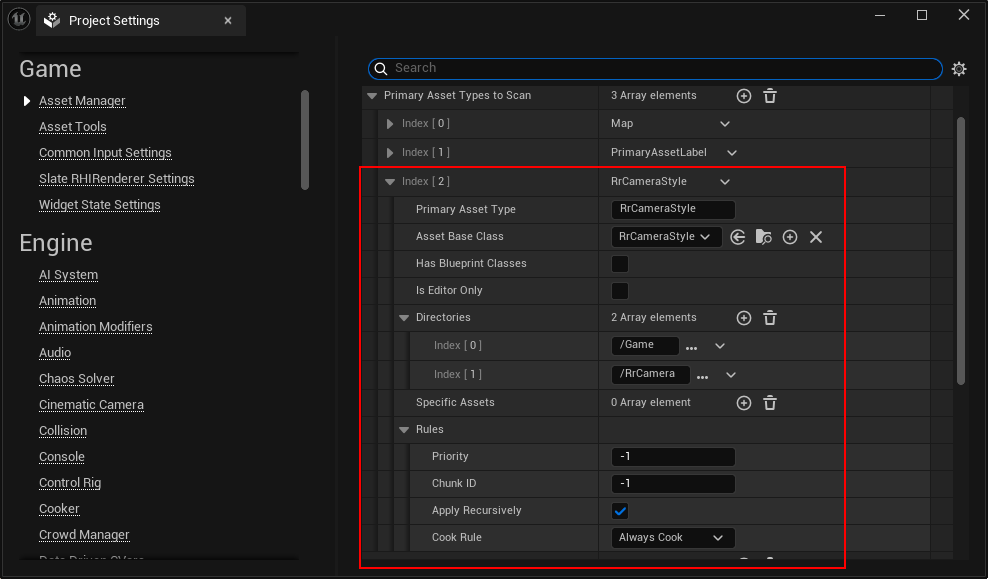Edit the /Game directory path field
This screenshot has width=988, height=579.
coord(645,346)
